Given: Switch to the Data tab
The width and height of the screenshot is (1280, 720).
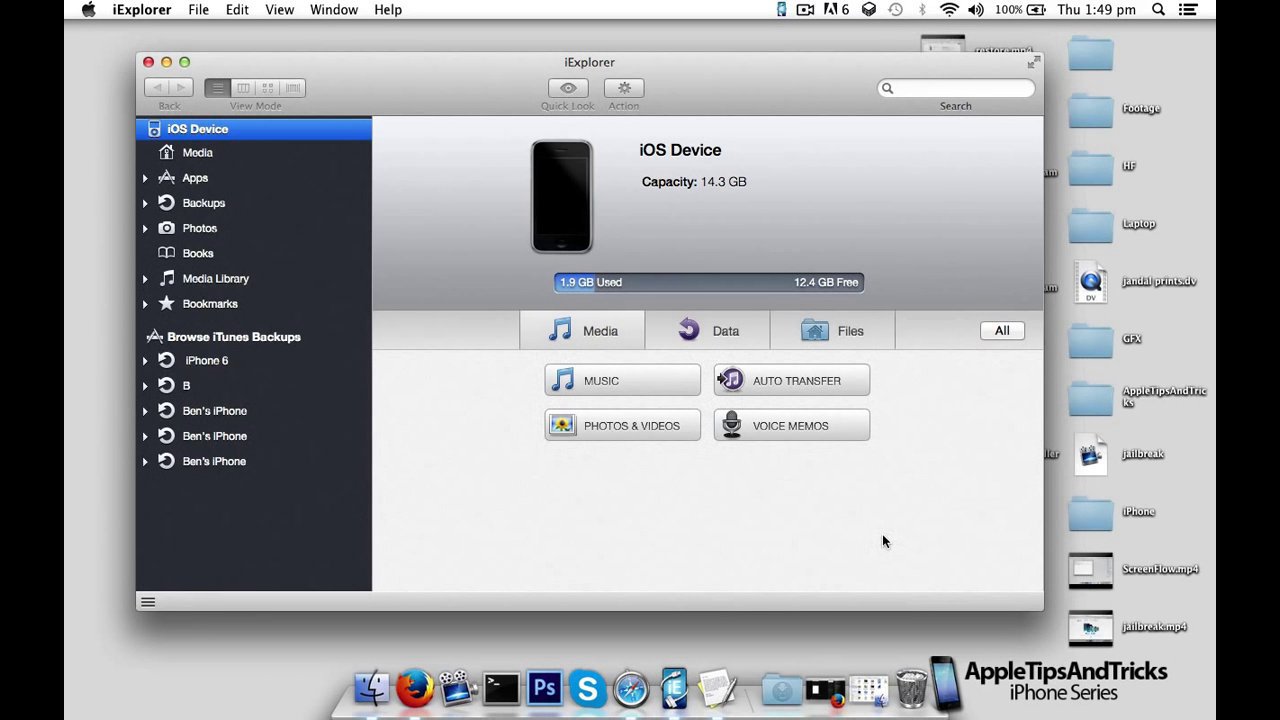Looking at the screenshot, I should pos(708,331).
